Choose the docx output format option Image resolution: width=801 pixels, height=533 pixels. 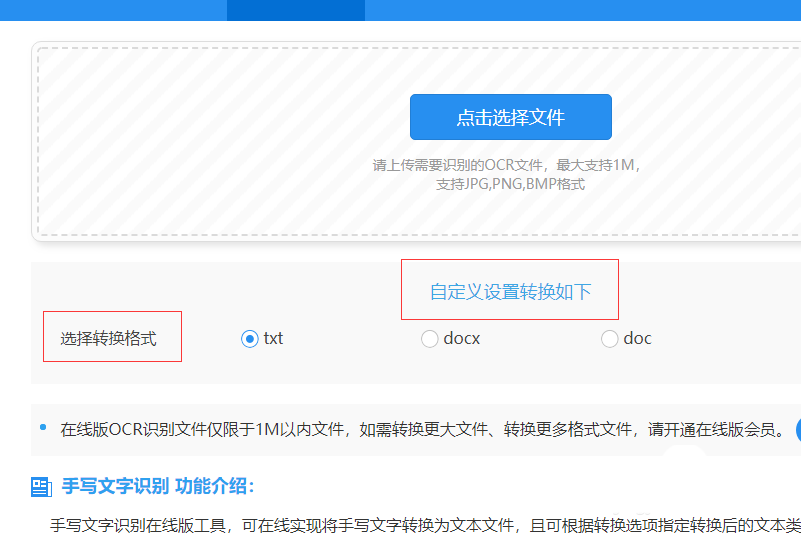(x=429, y=339)
